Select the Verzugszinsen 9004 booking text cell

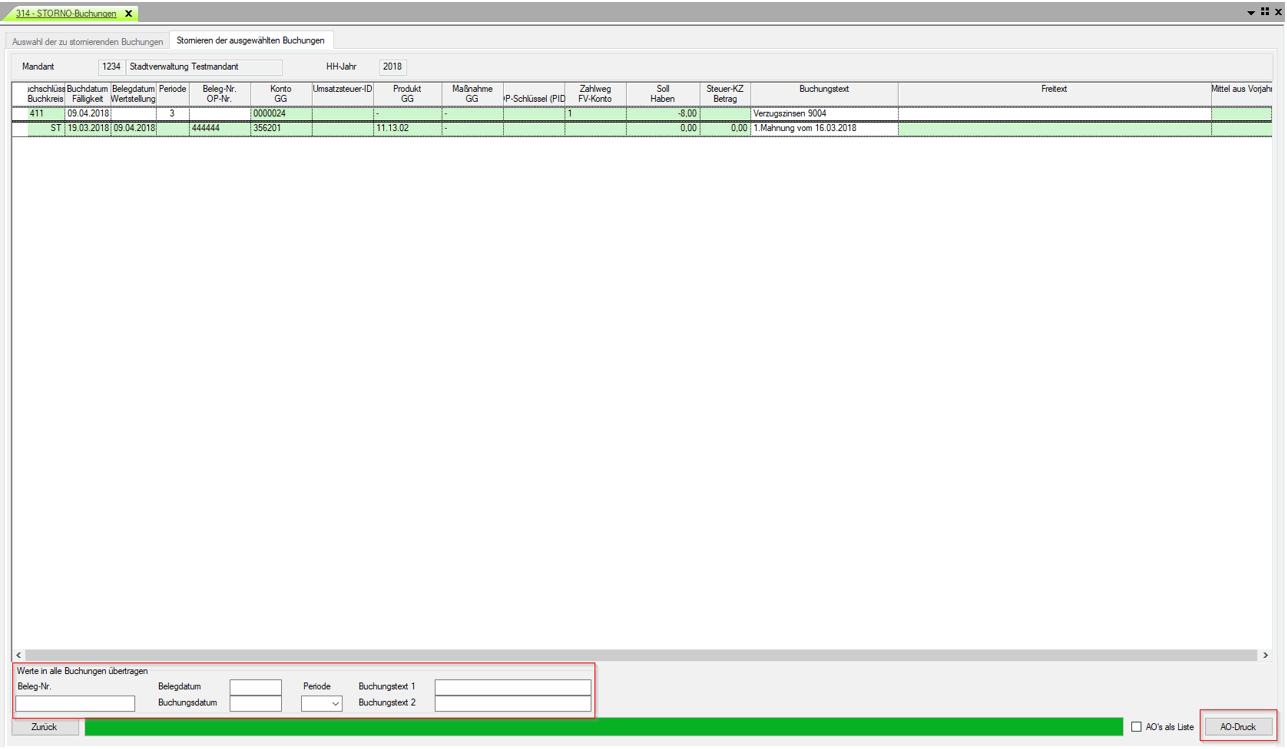tap(823, 114)
